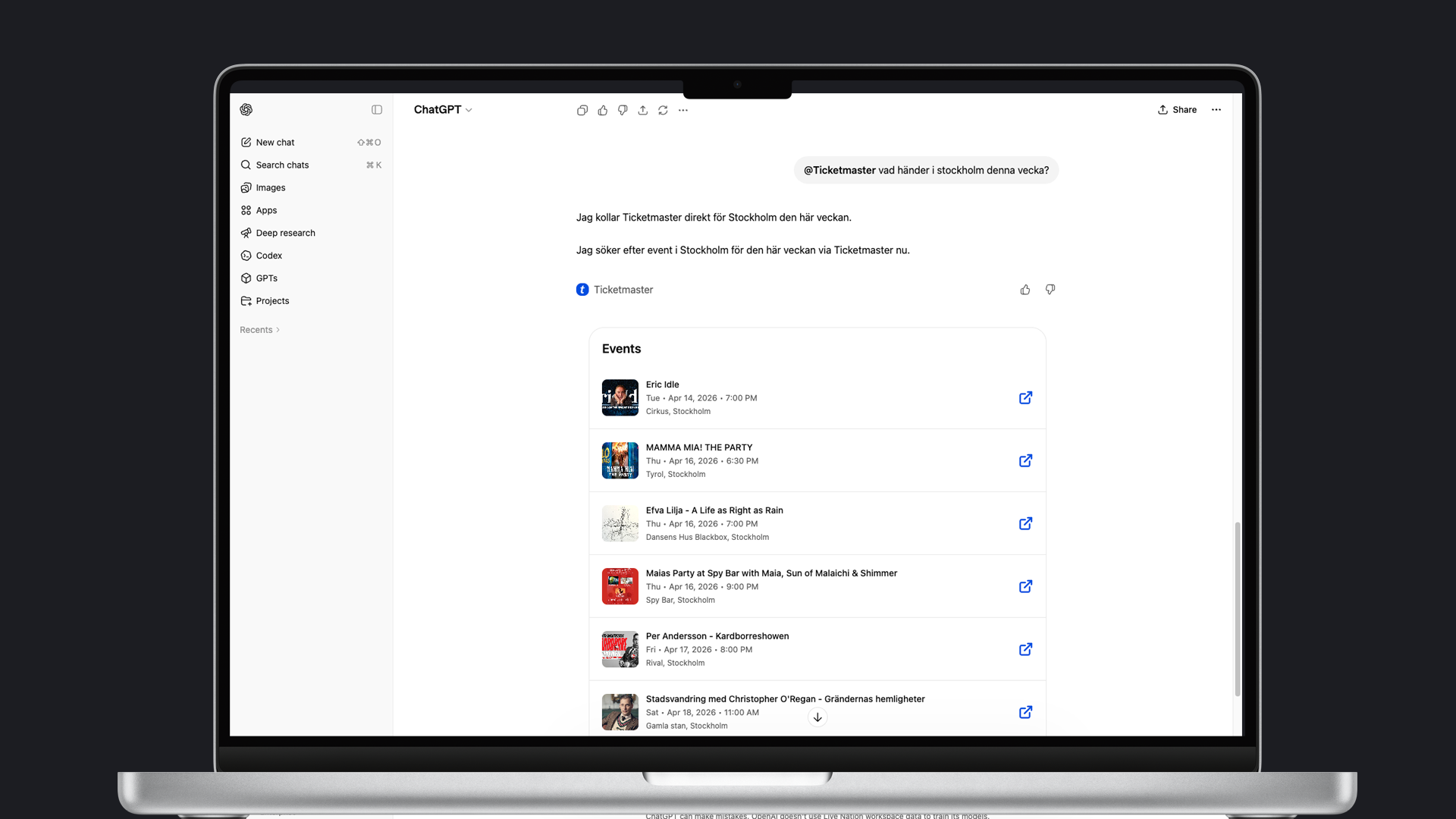Open the Images section
1456x819 pixels.
pyautogui.click(x=270, y=187)
